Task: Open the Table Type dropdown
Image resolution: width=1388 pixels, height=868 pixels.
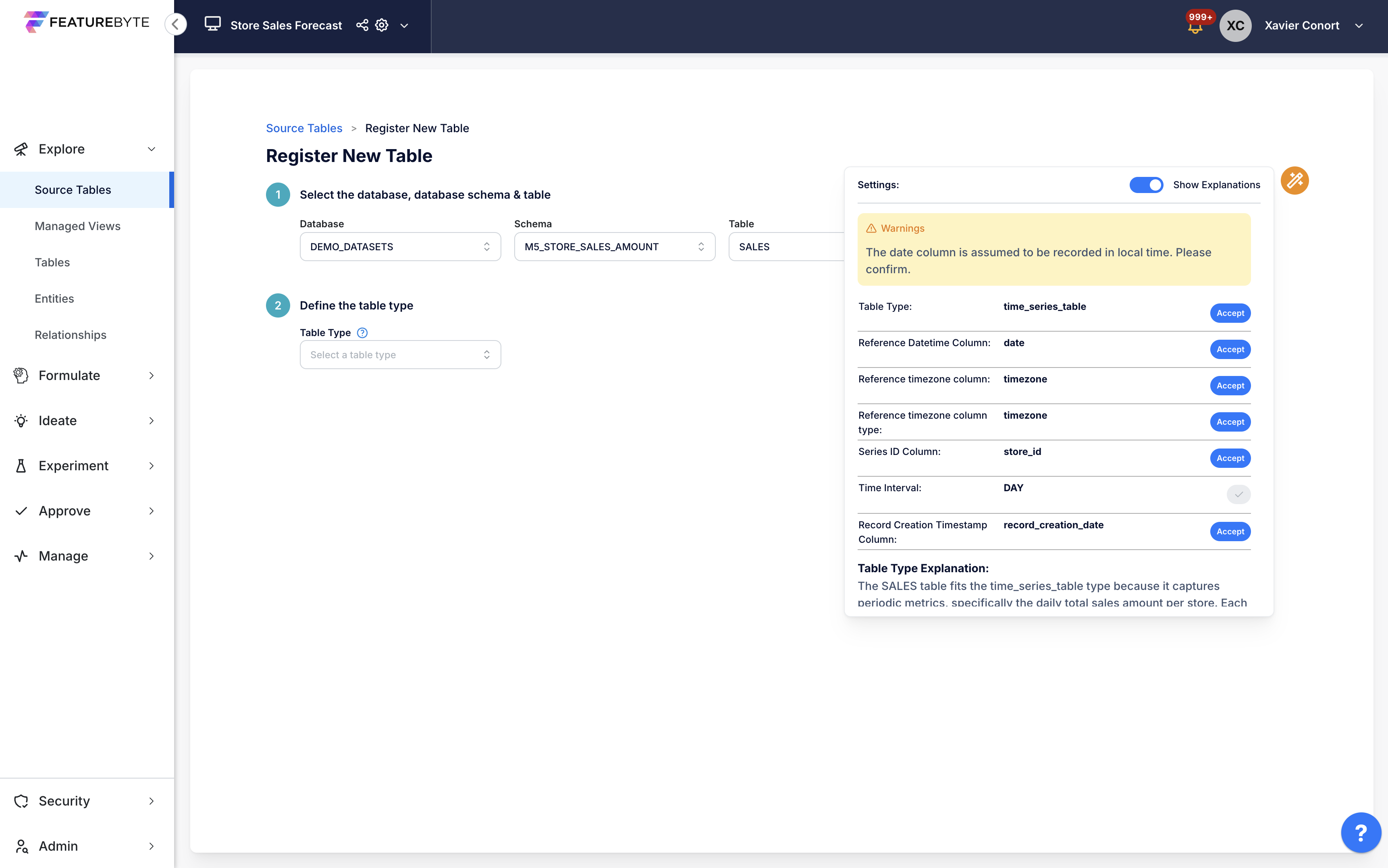Action: coord(400,355)
